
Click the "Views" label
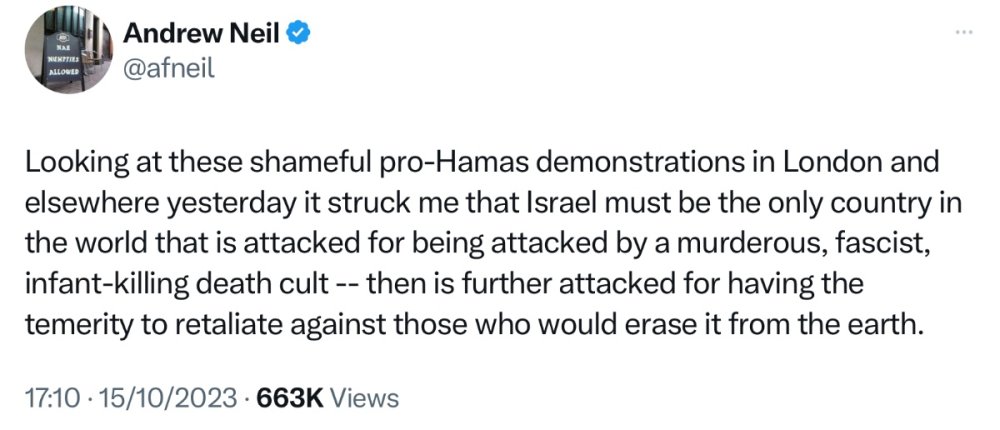364,398
